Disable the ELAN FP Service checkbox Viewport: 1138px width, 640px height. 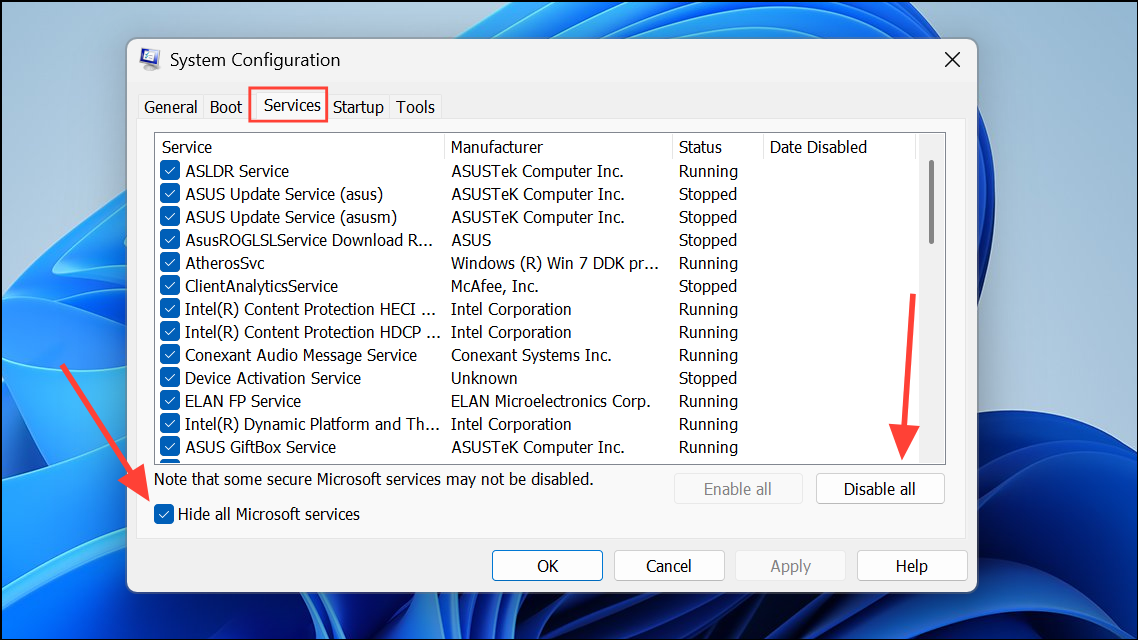pos(169,401)
